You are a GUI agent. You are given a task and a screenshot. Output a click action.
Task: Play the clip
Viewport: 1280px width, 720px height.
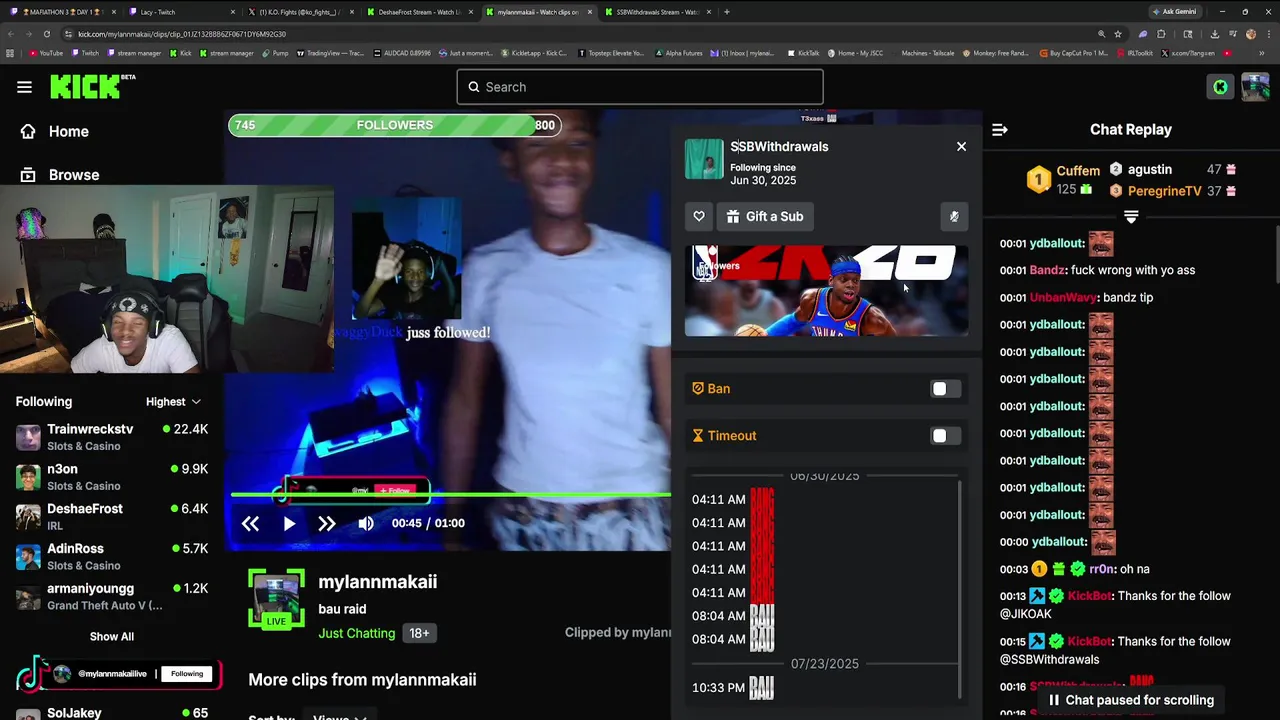coord(289,523)
